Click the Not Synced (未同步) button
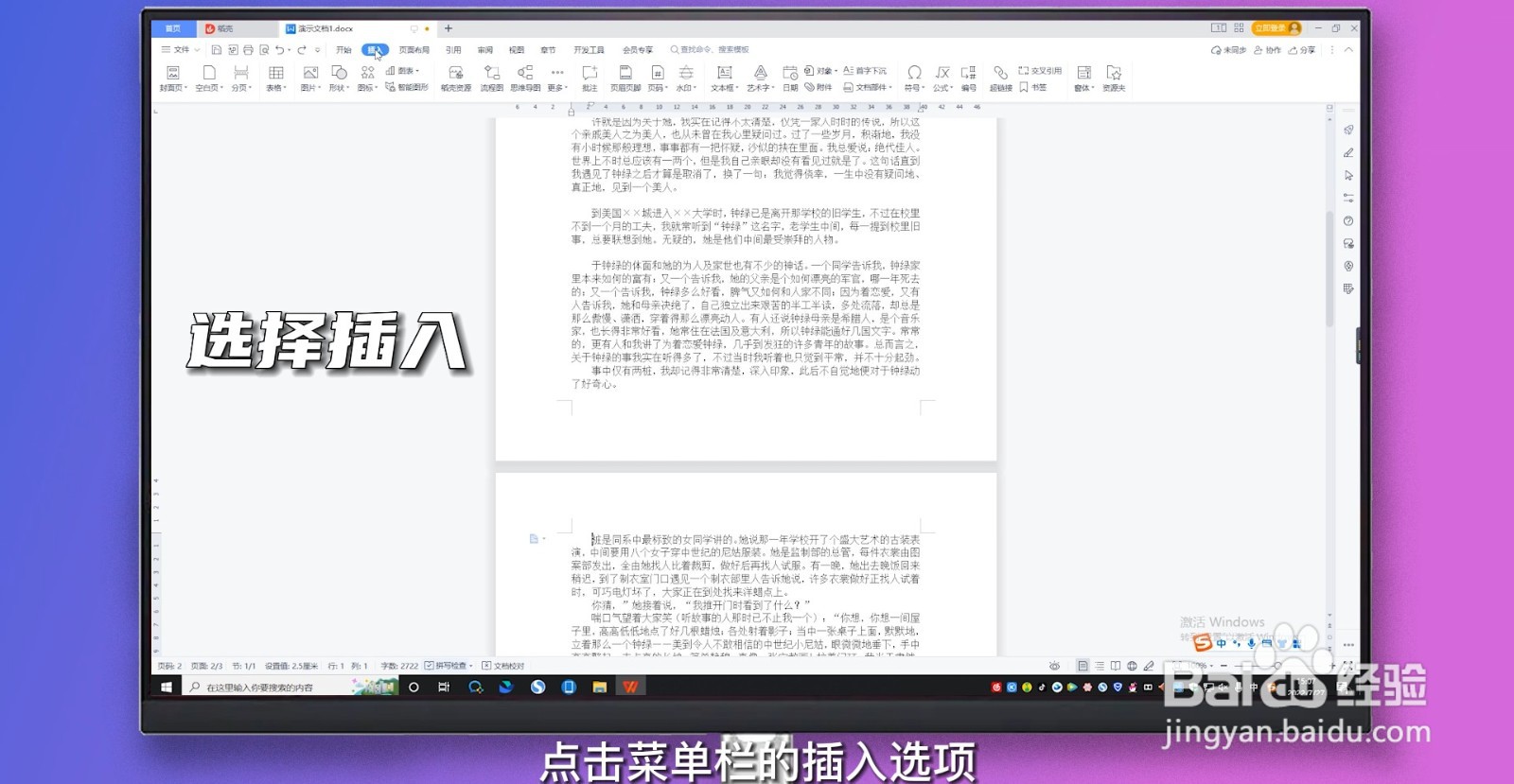This screenshot has width=1514, height=784. click(x=1228, y=50)
